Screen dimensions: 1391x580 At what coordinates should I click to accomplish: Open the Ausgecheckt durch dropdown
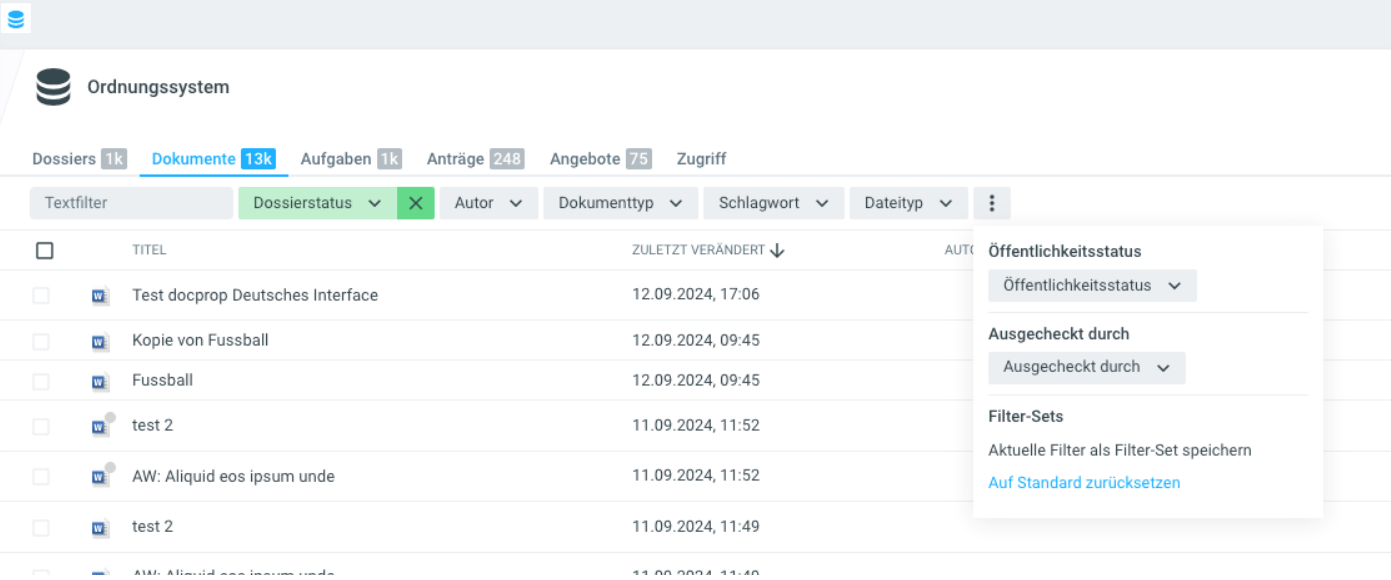(x=1086, y=367)
